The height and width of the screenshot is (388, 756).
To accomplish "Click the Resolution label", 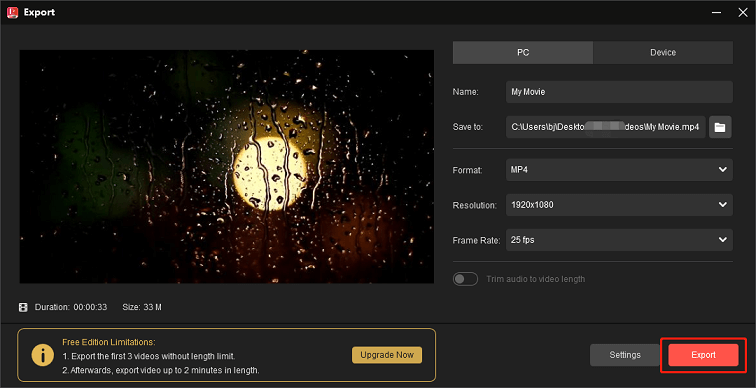I will pyautogui.click(x=474, y=205).
